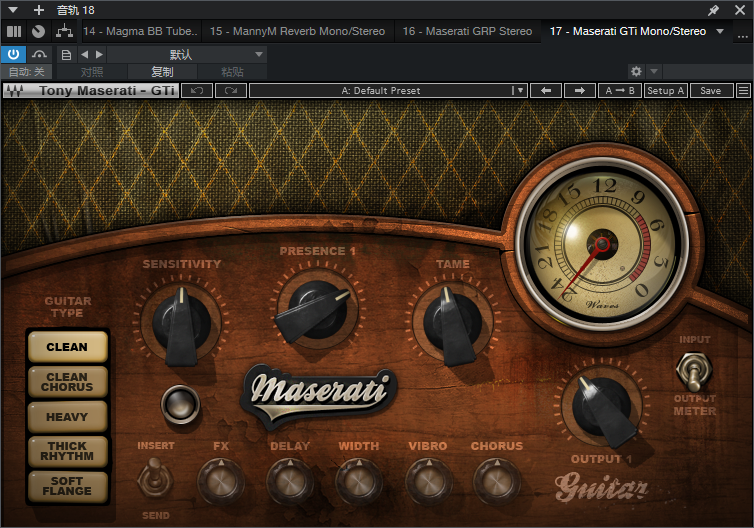Select the HEAVY guitar type
Viewport: 754px width, 528px height.
click(67, 417)
